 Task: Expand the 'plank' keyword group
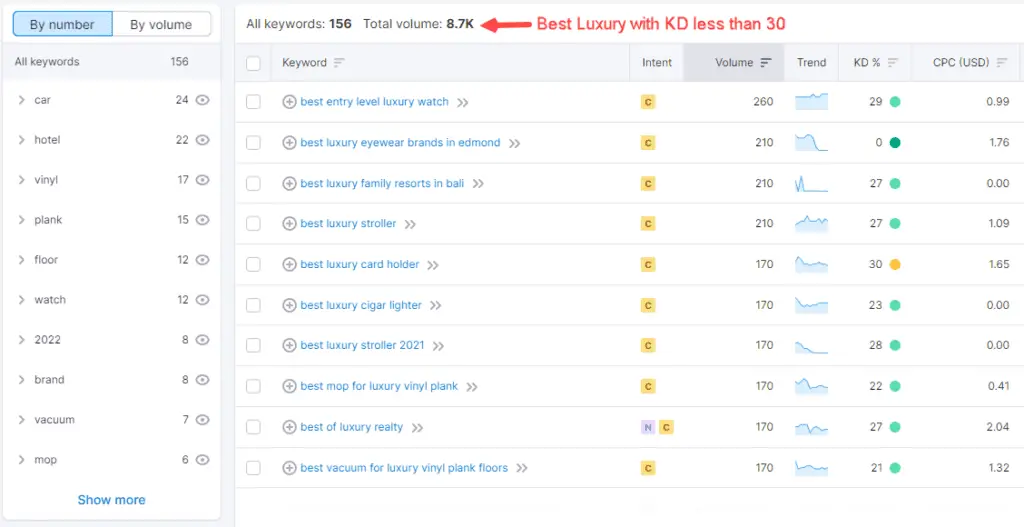click(22, 219)
